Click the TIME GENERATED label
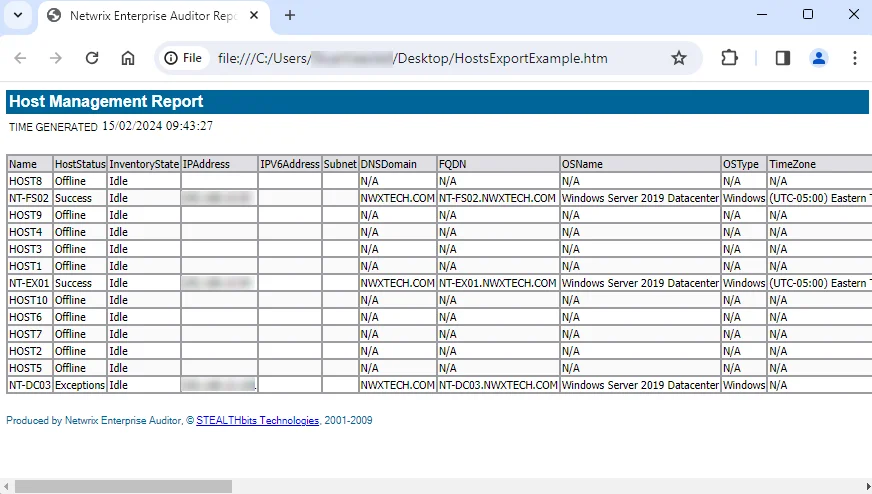 click(53, 127)
